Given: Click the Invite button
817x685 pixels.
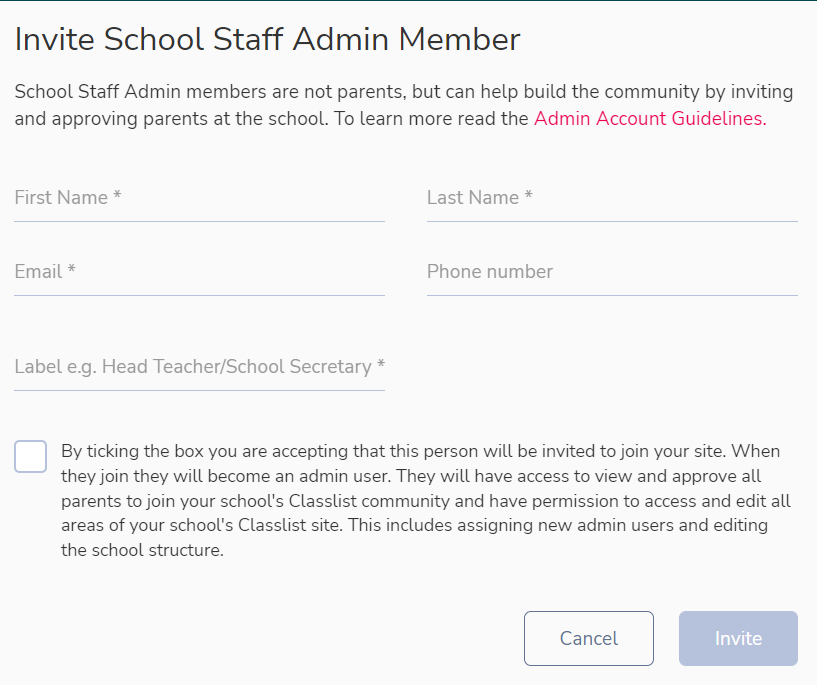Looking at the screenshot, I should tap(738, 638).
